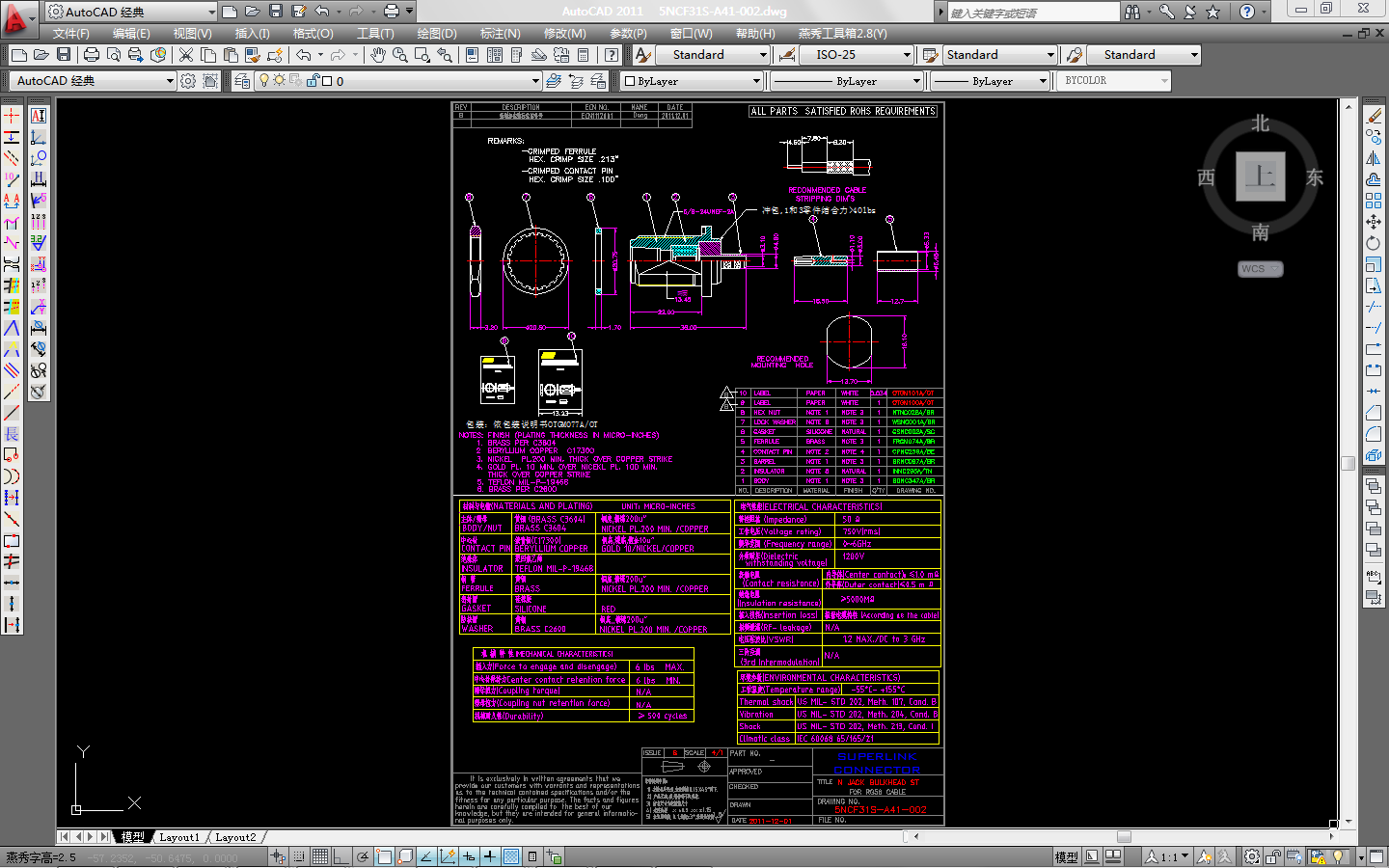The image size is (1389, 868).
Task: Click the ViewCube top face 上
Action: 1260,176
